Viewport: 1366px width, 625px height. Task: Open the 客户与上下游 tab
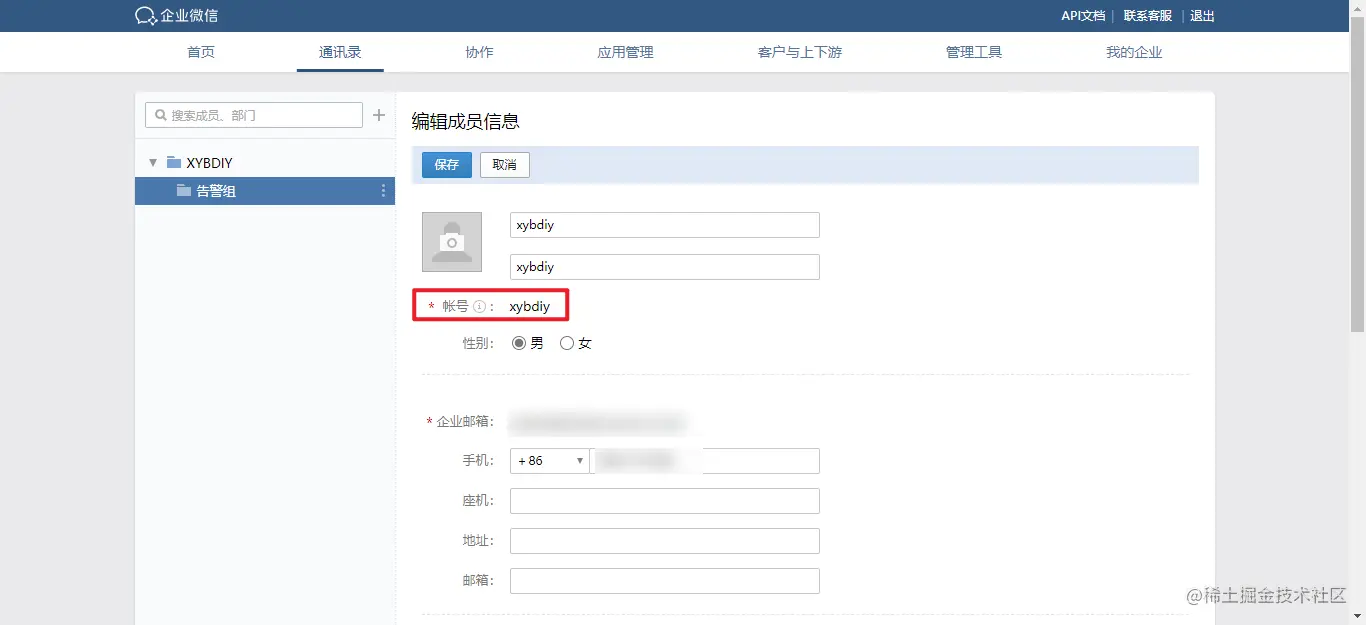[800, 52]
